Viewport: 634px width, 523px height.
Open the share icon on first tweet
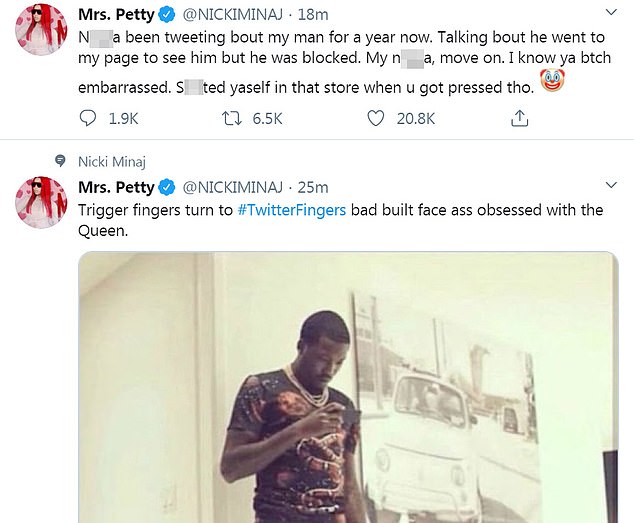[x=519, y=119]
